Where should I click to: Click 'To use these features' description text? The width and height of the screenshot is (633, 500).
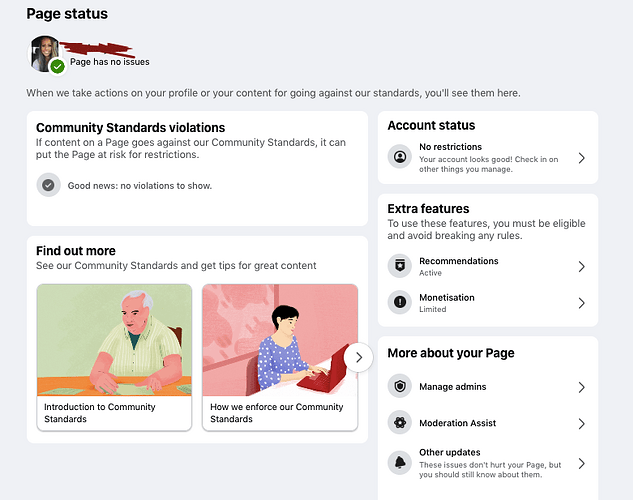(x=486, y=229)
